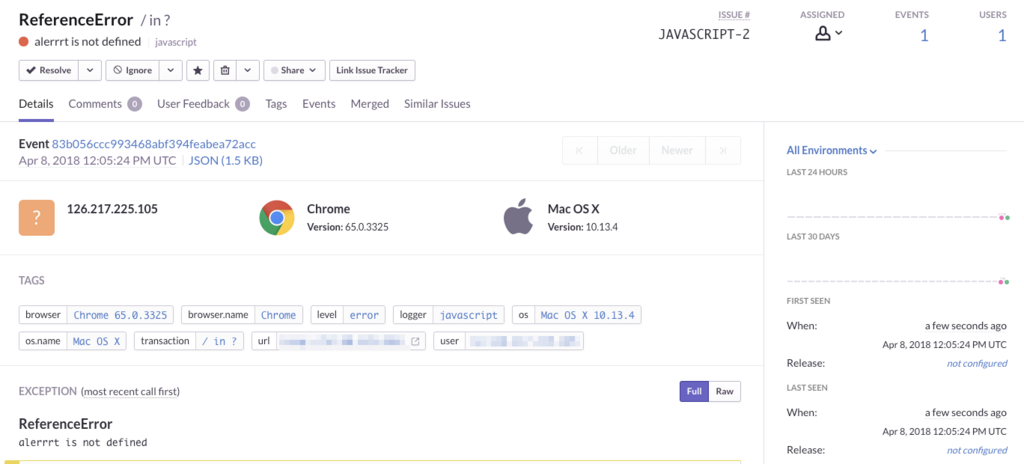Click the Newer event button

point(677,150)
